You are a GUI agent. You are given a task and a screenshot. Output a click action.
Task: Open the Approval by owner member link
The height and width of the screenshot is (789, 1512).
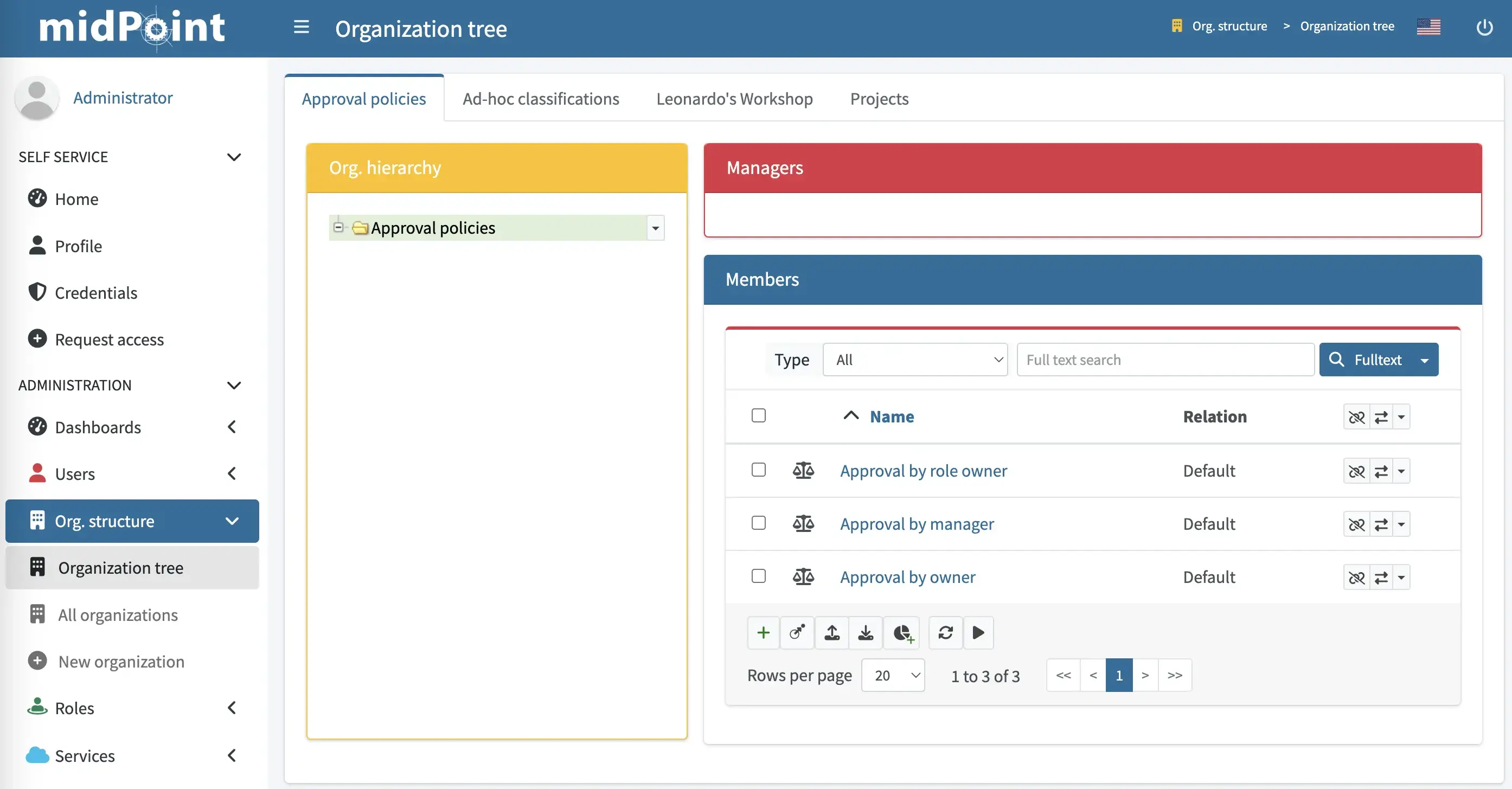coord(907,577)
